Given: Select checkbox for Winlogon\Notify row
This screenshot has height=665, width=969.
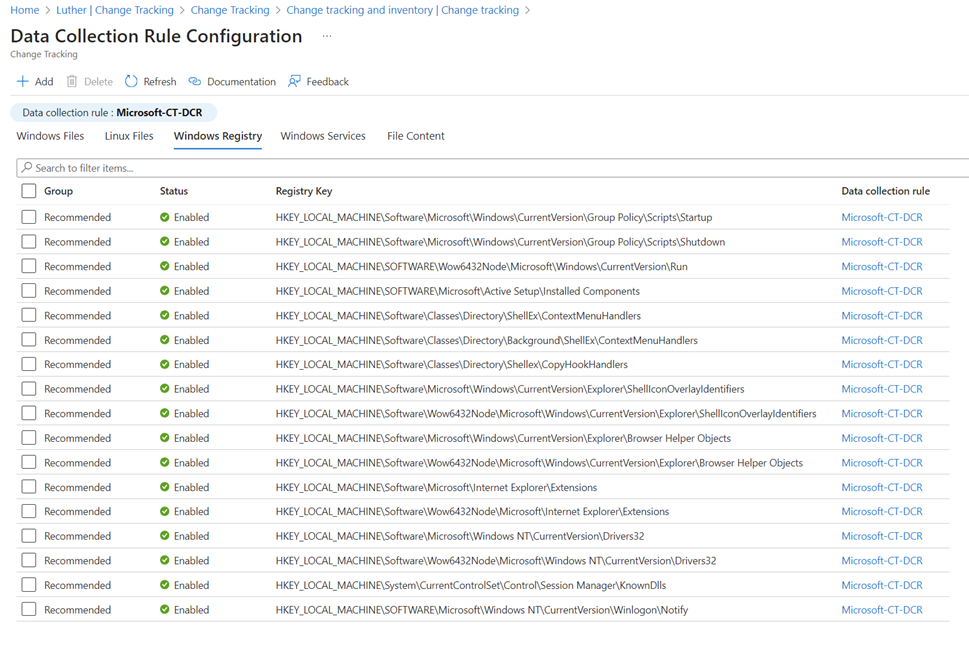Looking at the screenshot, I should [29, 610].
